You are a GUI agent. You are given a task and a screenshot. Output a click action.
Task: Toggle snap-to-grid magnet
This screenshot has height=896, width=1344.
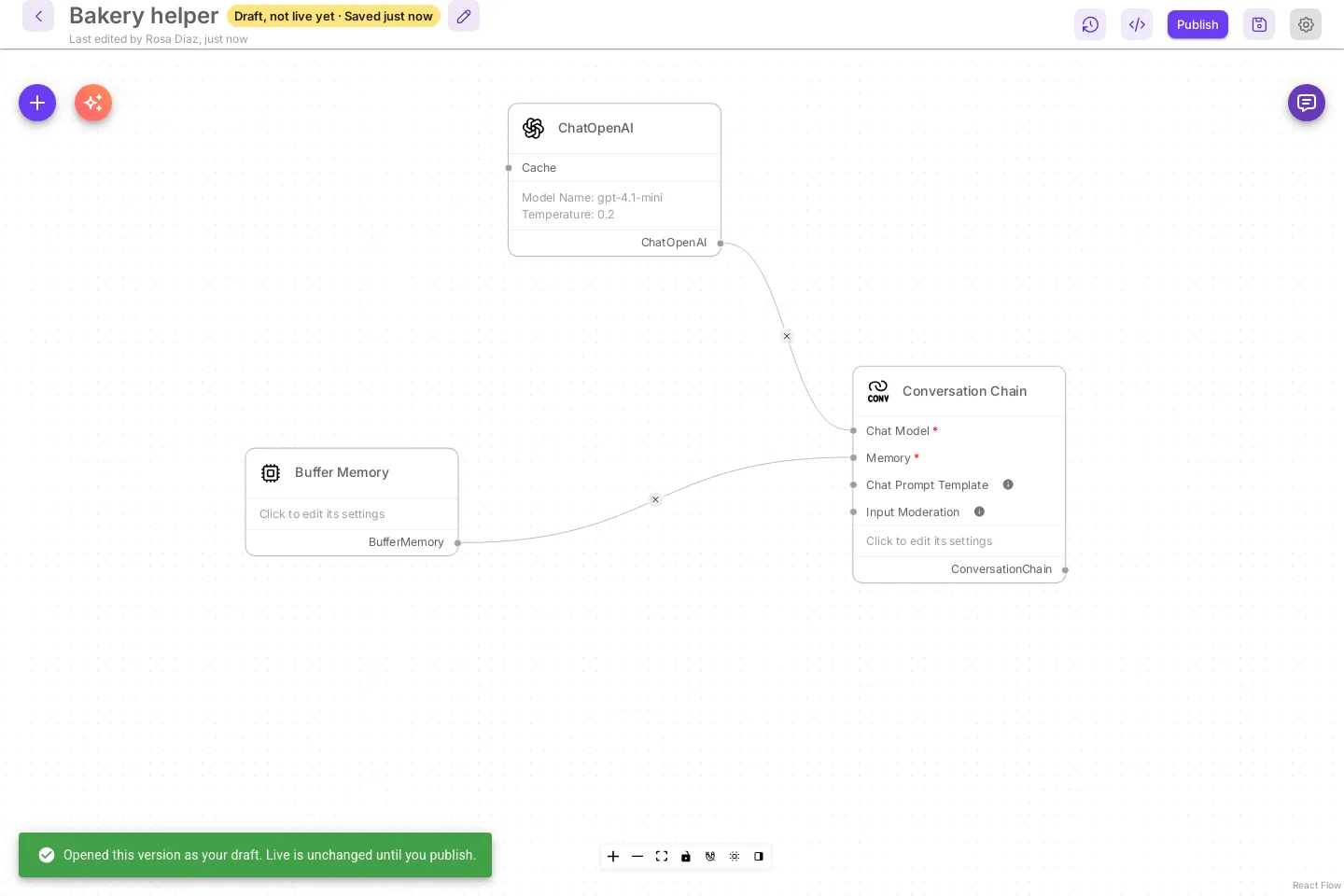click(x=710, y=856)
